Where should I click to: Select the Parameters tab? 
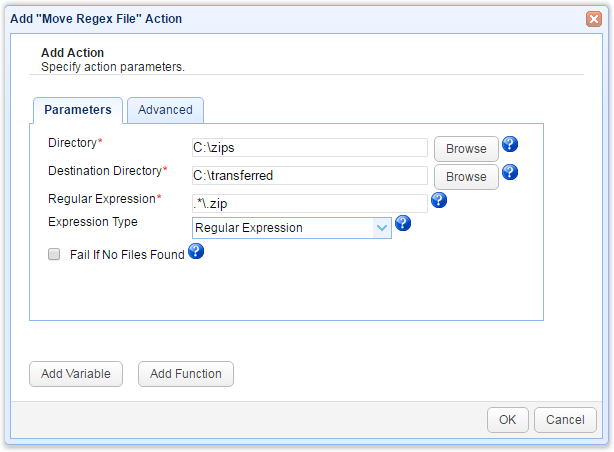click(78, 110)
